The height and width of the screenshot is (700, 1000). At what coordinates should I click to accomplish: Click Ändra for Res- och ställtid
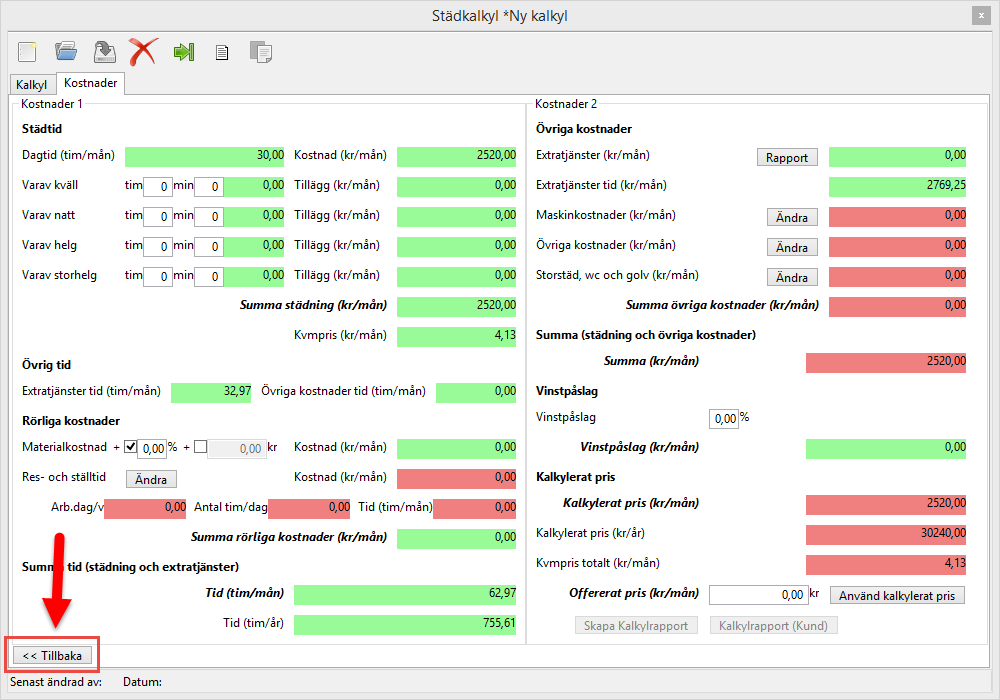(x=151, y=479)
